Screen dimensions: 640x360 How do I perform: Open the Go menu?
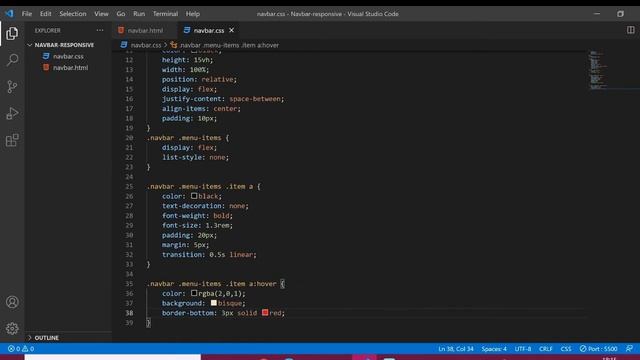click(x=121, y=13)
